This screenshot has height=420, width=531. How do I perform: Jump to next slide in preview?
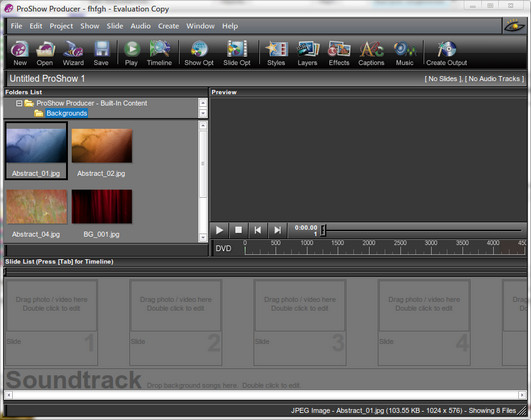pyautogui.click(x=277, y=230)
